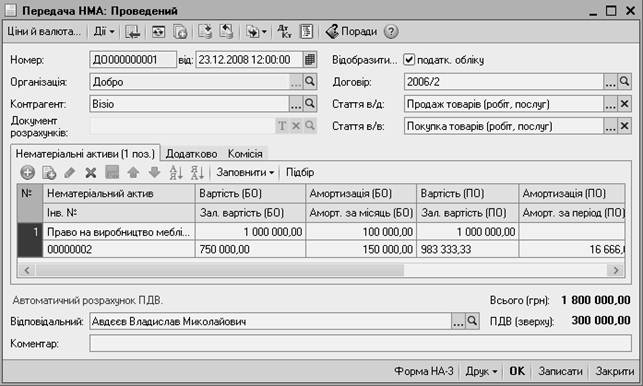Image resolution: width=643 pixels, height=386 pixels.
Task: Click the Поради tips button
Action: tap(351, 32)
